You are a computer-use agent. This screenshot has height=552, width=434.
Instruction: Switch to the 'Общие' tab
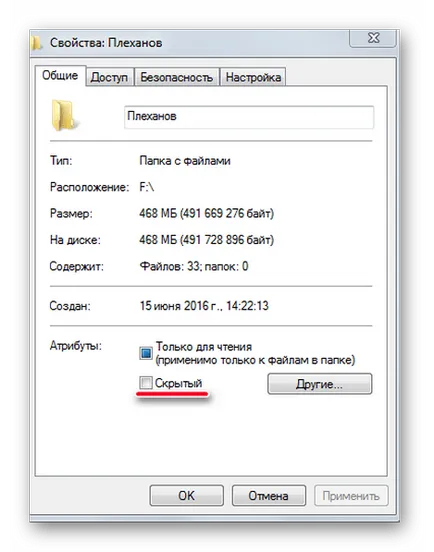tap(60, 75)
